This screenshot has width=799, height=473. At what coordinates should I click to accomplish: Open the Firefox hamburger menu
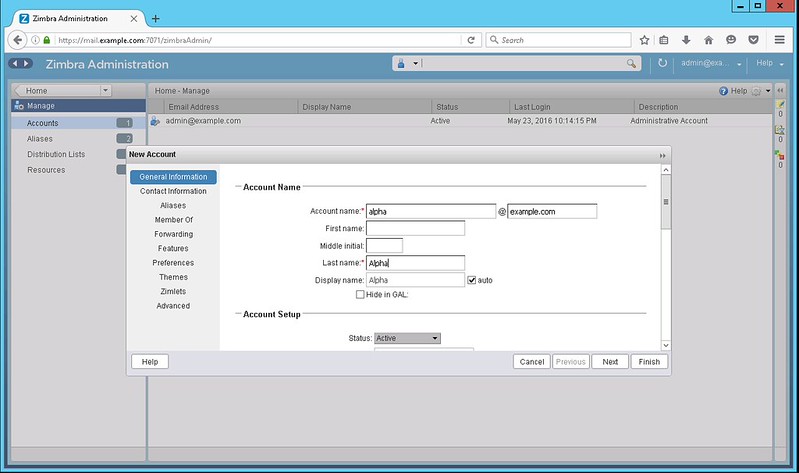coord(780,40)
